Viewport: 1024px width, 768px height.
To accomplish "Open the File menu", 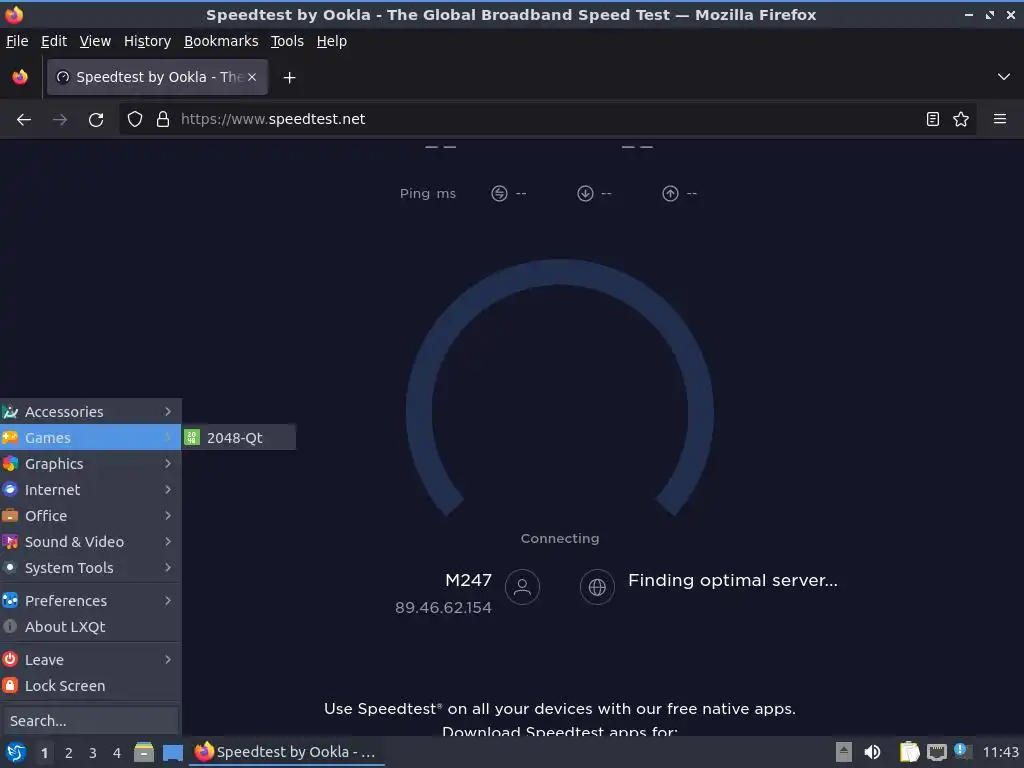I will 17,41.
